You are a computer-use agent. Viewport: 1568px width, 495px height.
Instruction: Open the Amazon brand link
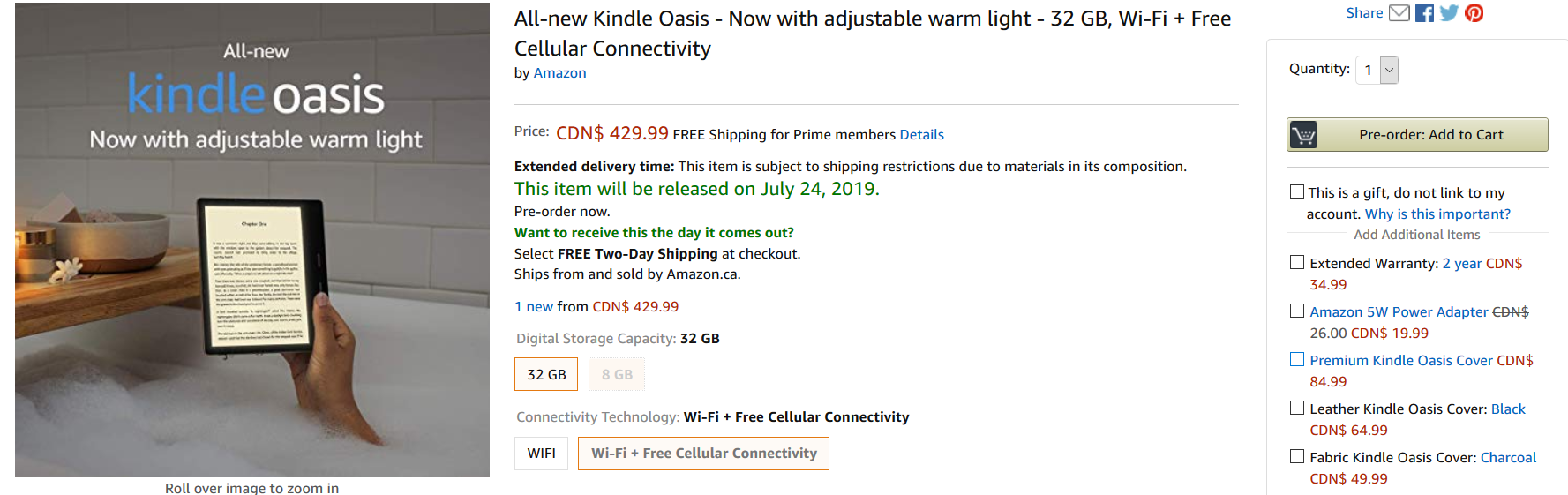(559, 73)
